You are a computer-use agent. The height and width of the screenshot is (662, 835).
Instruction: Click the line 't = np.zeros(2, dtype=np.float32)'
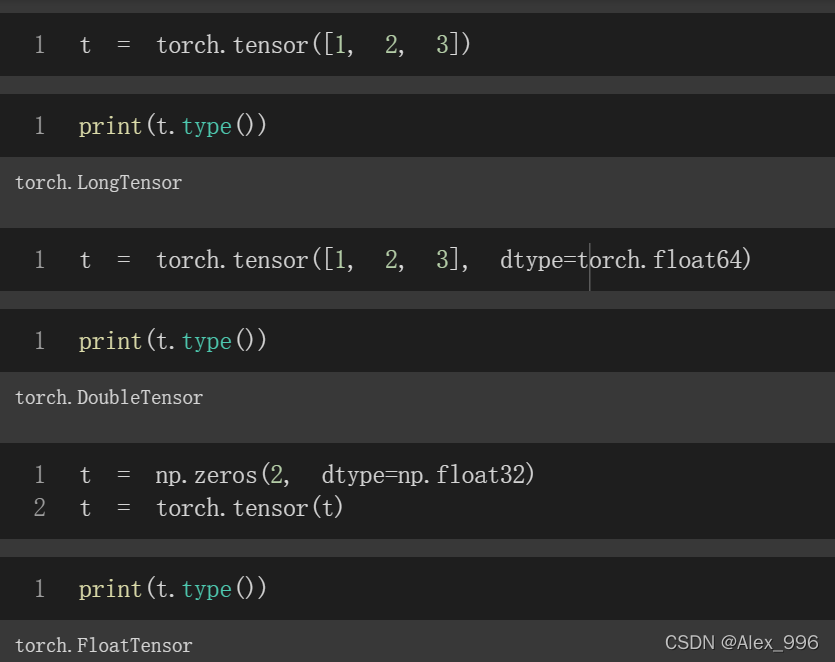point(307,475)
